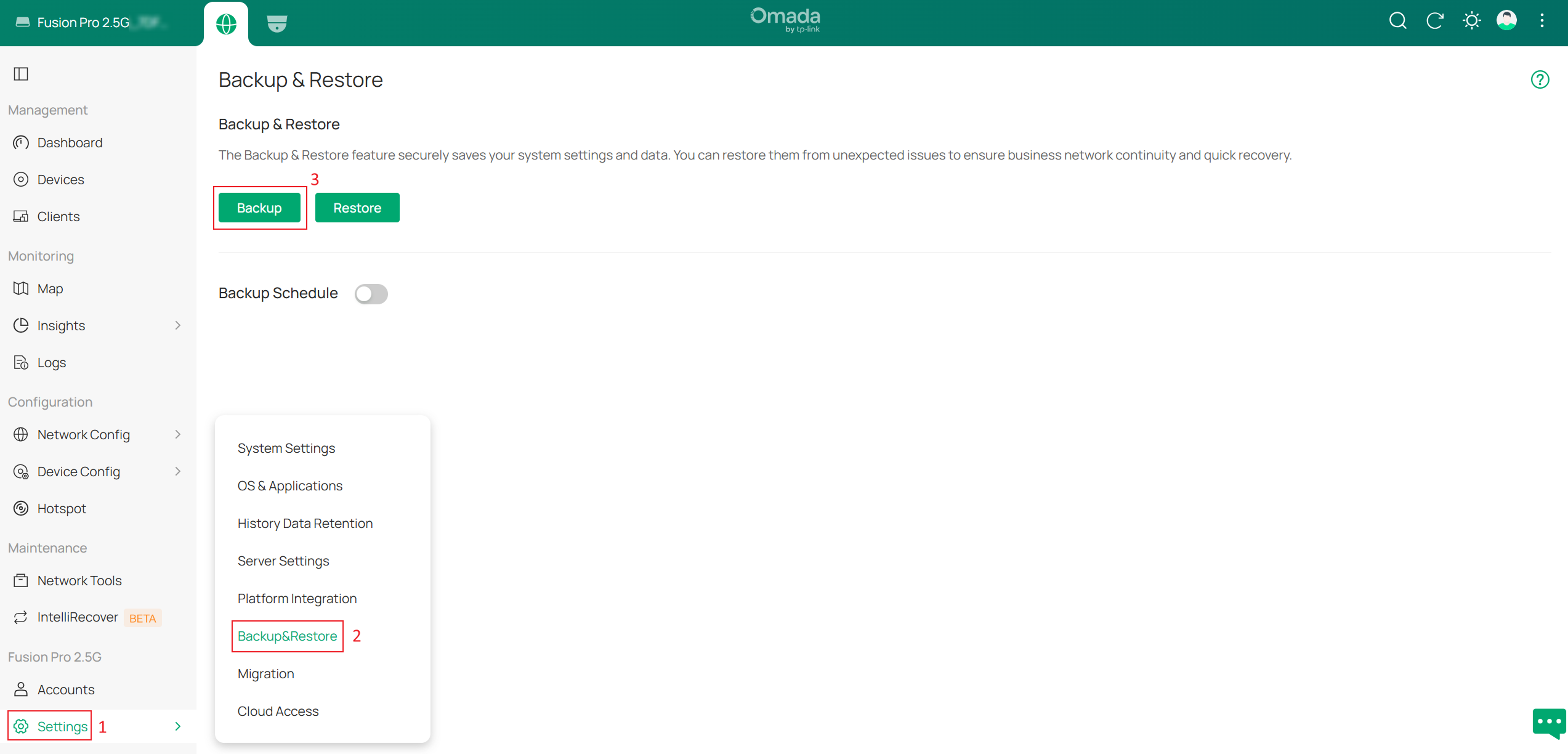1568x754 pixels.
Task: Open IntelliRecover text label
Action: point(78,617)
